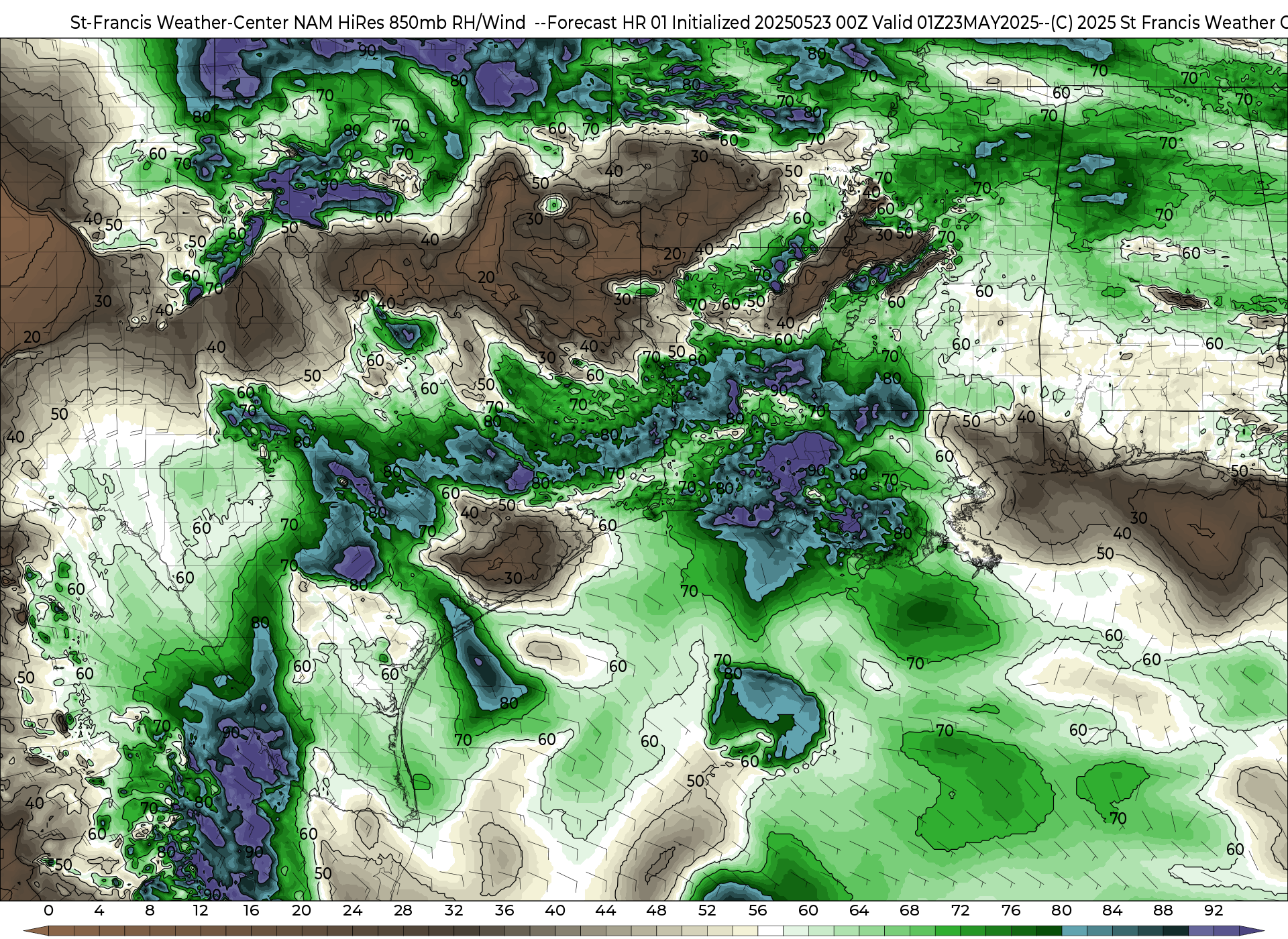Click the colorbar scale label 48
Screen dimensions: 1288x939
[x=656, y=910]
